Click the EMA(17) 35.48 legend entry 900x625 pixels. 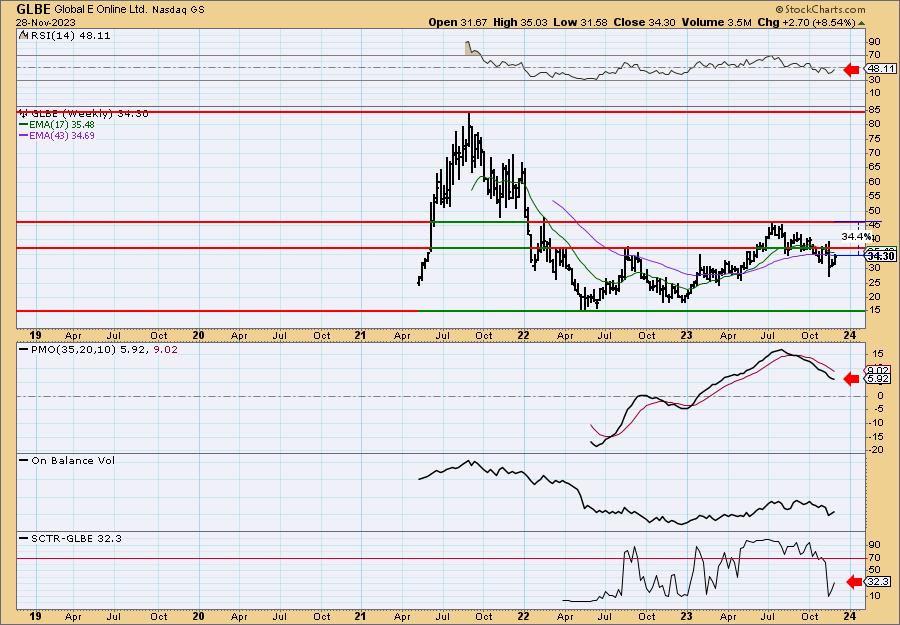pos(62,125)
